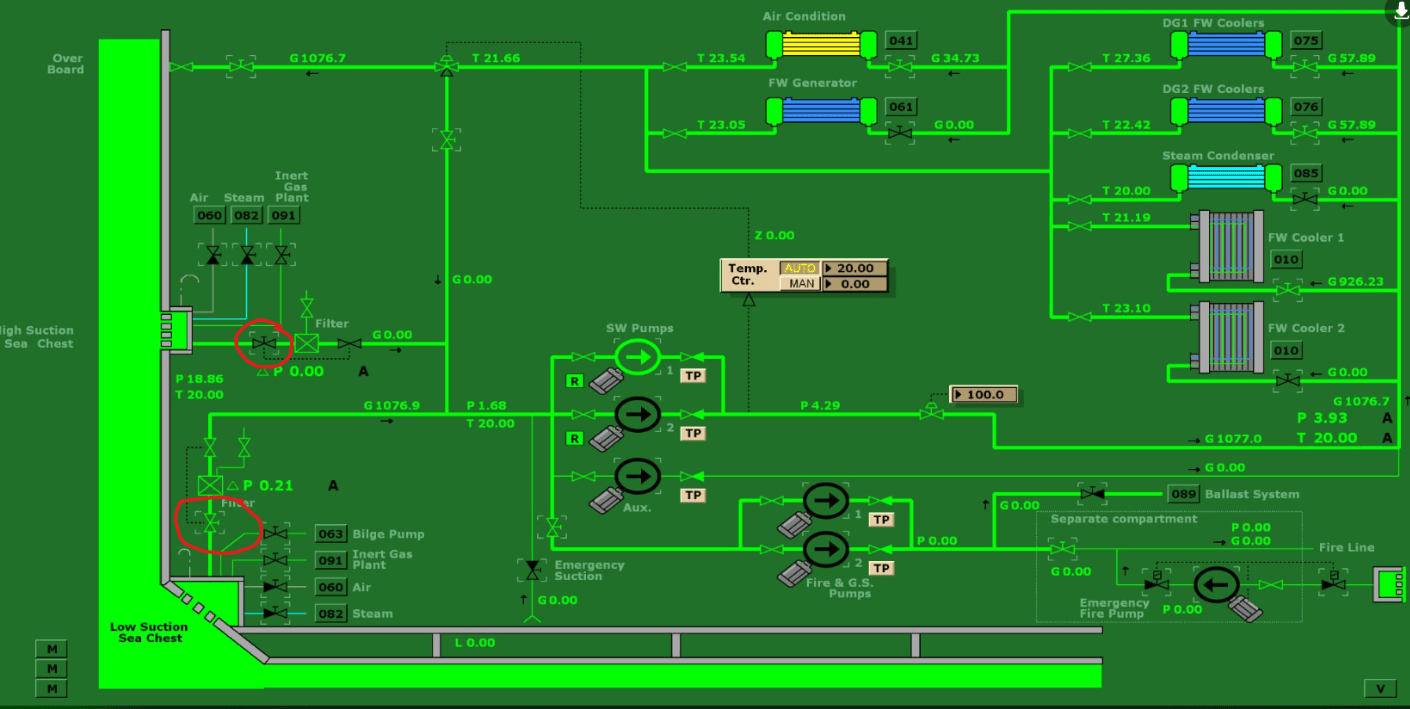Click the TP button for Fire Pump 1

[x=880, y=520]
